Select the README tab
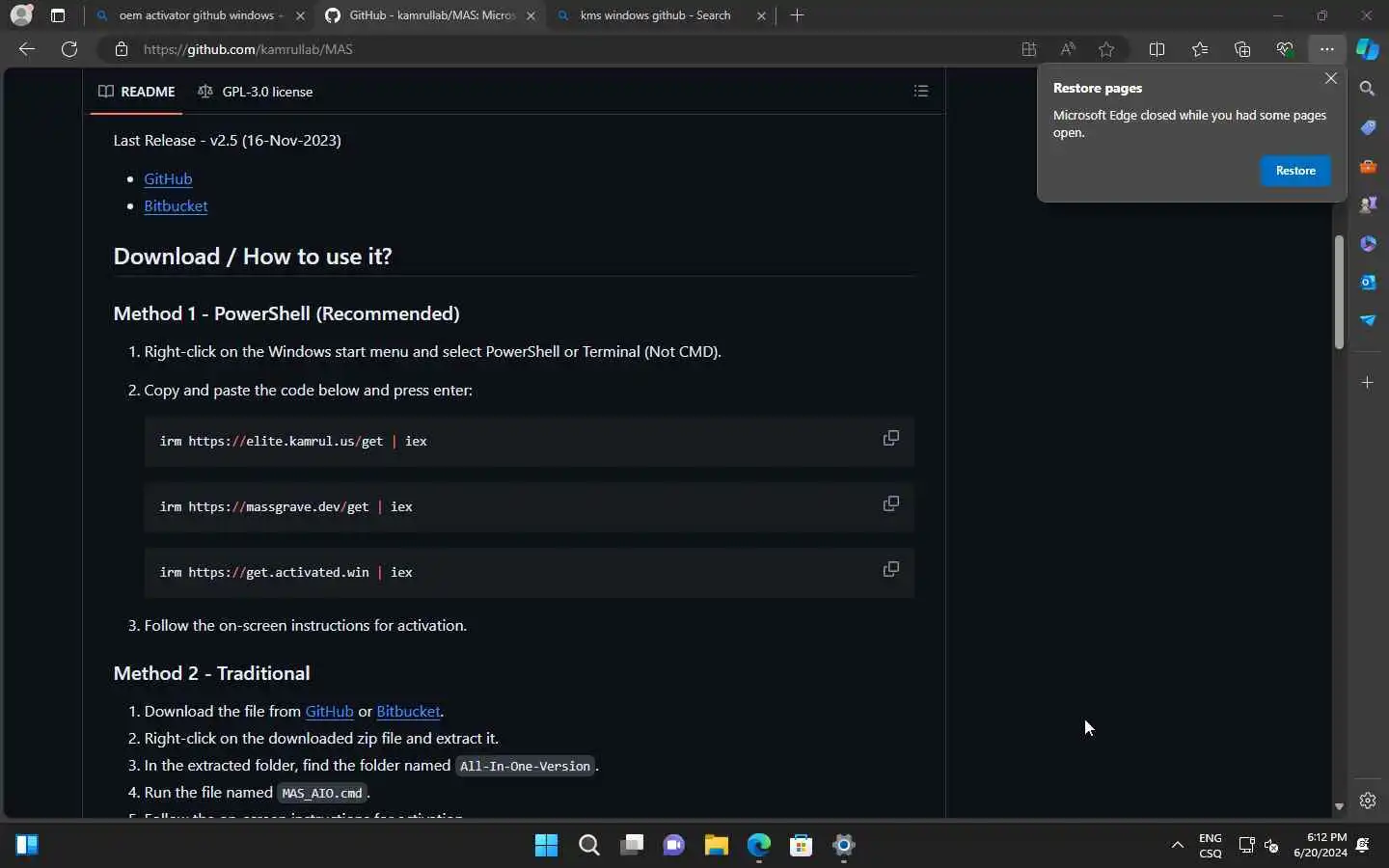The width and height of the screenshot is (1389, 868). click(136, 92)
